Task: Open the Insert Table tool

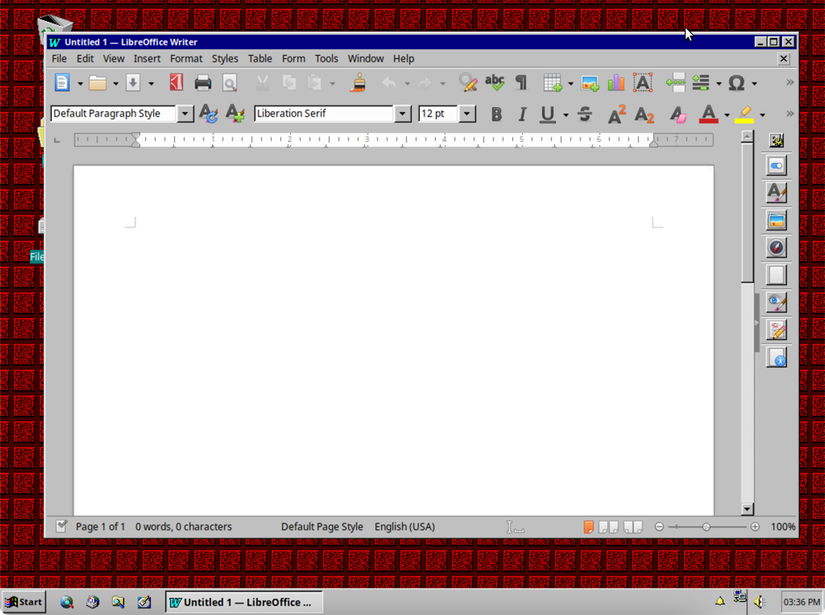Action: point(552,83)
